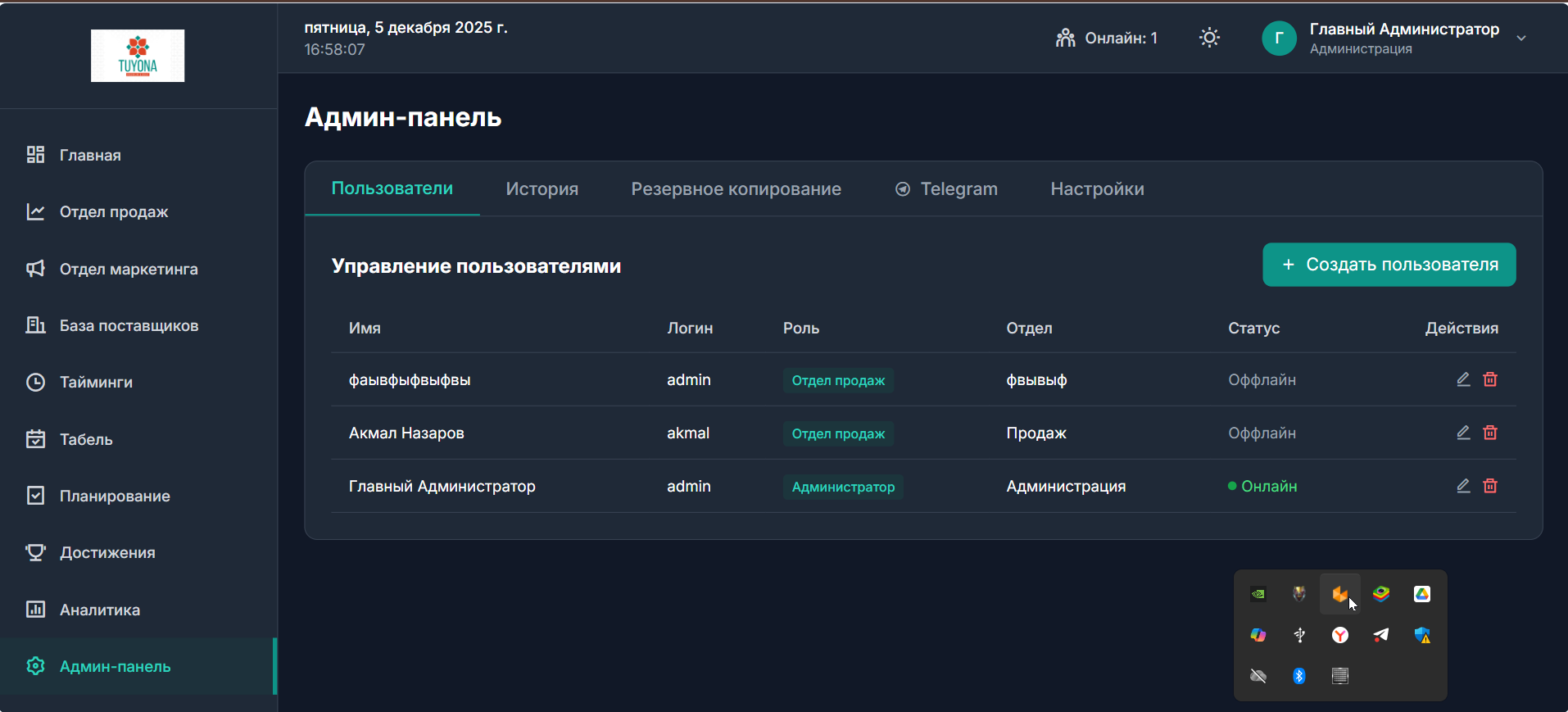The image size is (1568, 712).
Task: Click the Онлайн users icon in header
Action: pyautogui.click(x=1065, y=38)
